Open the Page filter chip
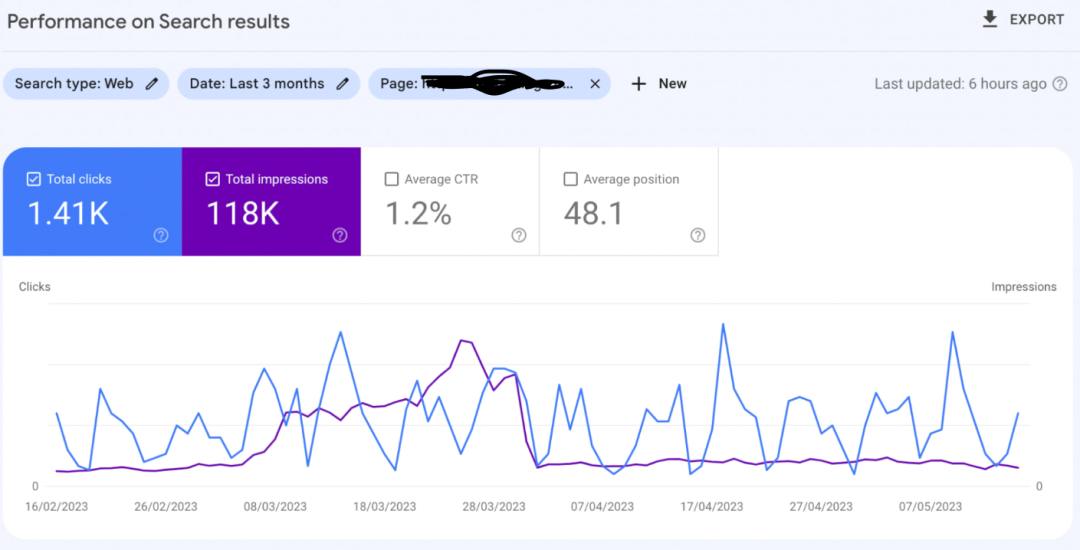The width and height of the screenshot is (1080, 550). tap(489, 84)
